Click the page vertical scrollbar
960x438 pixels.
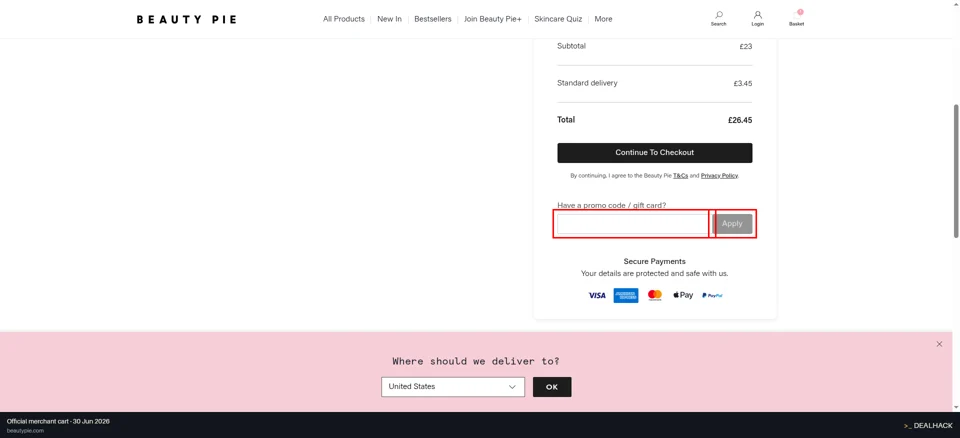pyautogui.click(x=956, y=171)
